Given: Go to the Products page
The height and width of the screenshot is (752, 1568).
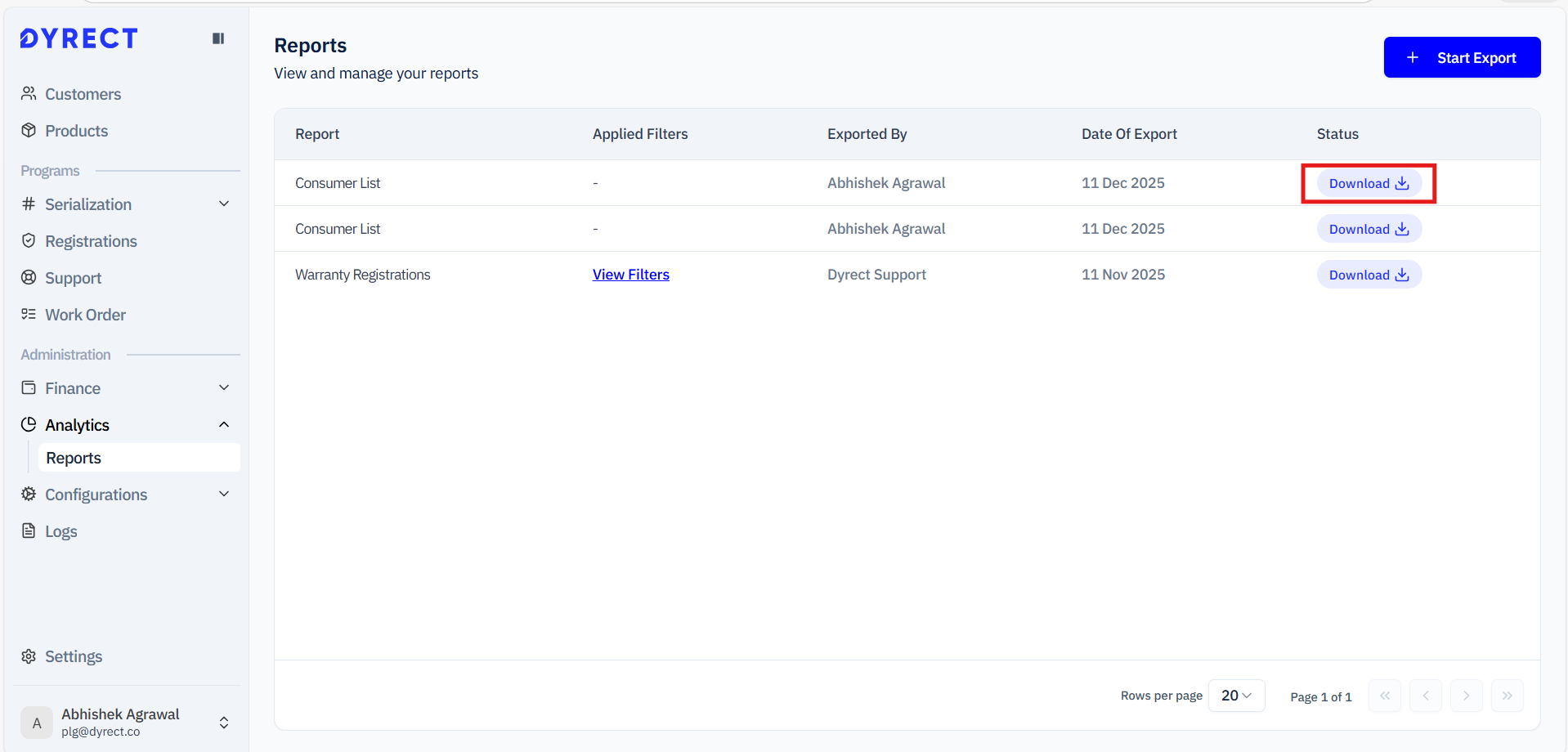Looking at the screenshot, I should 76,131.
